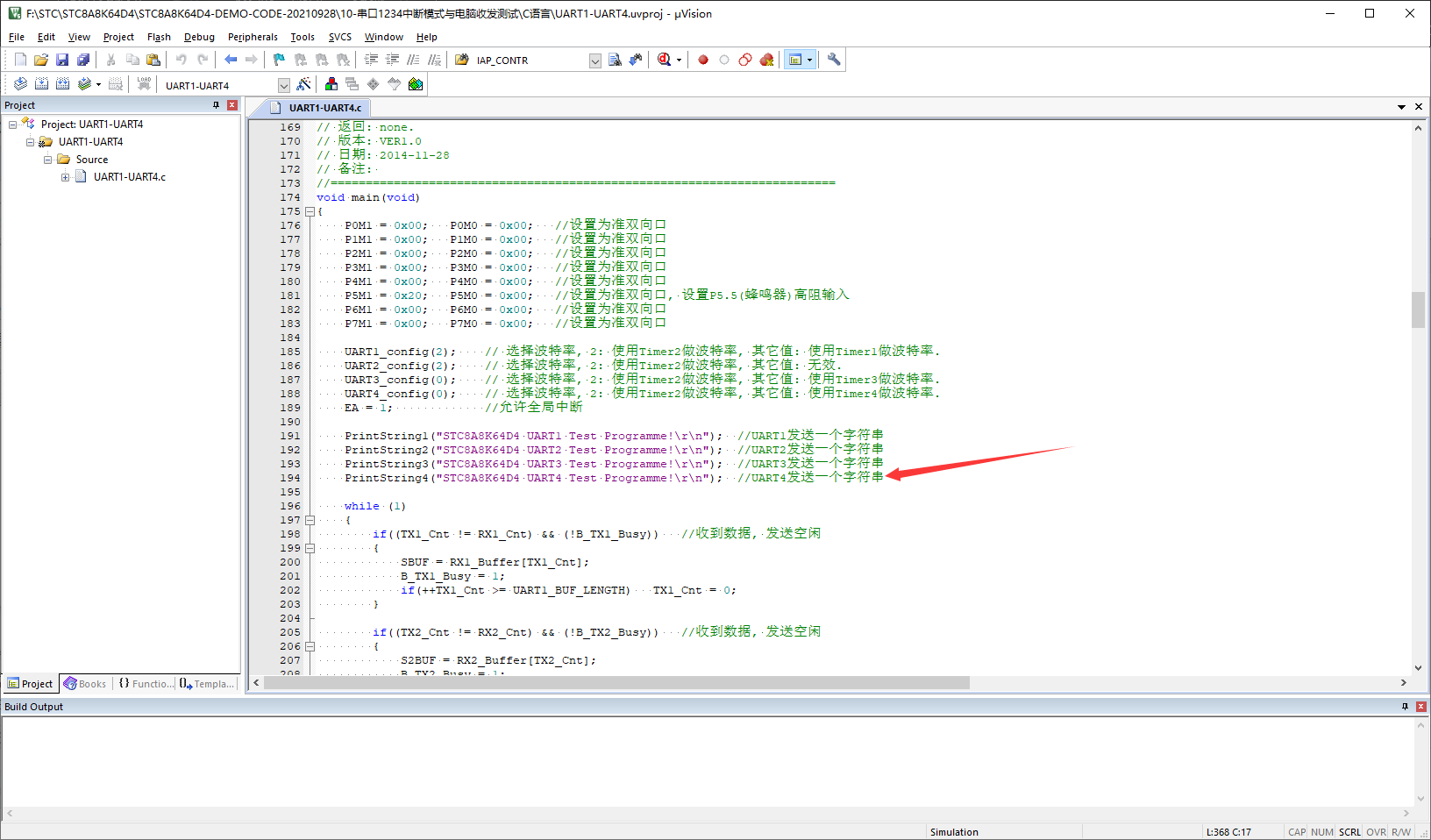Save the current file
This screenshot has width=1431, height=840.
[x=62, y=60]
